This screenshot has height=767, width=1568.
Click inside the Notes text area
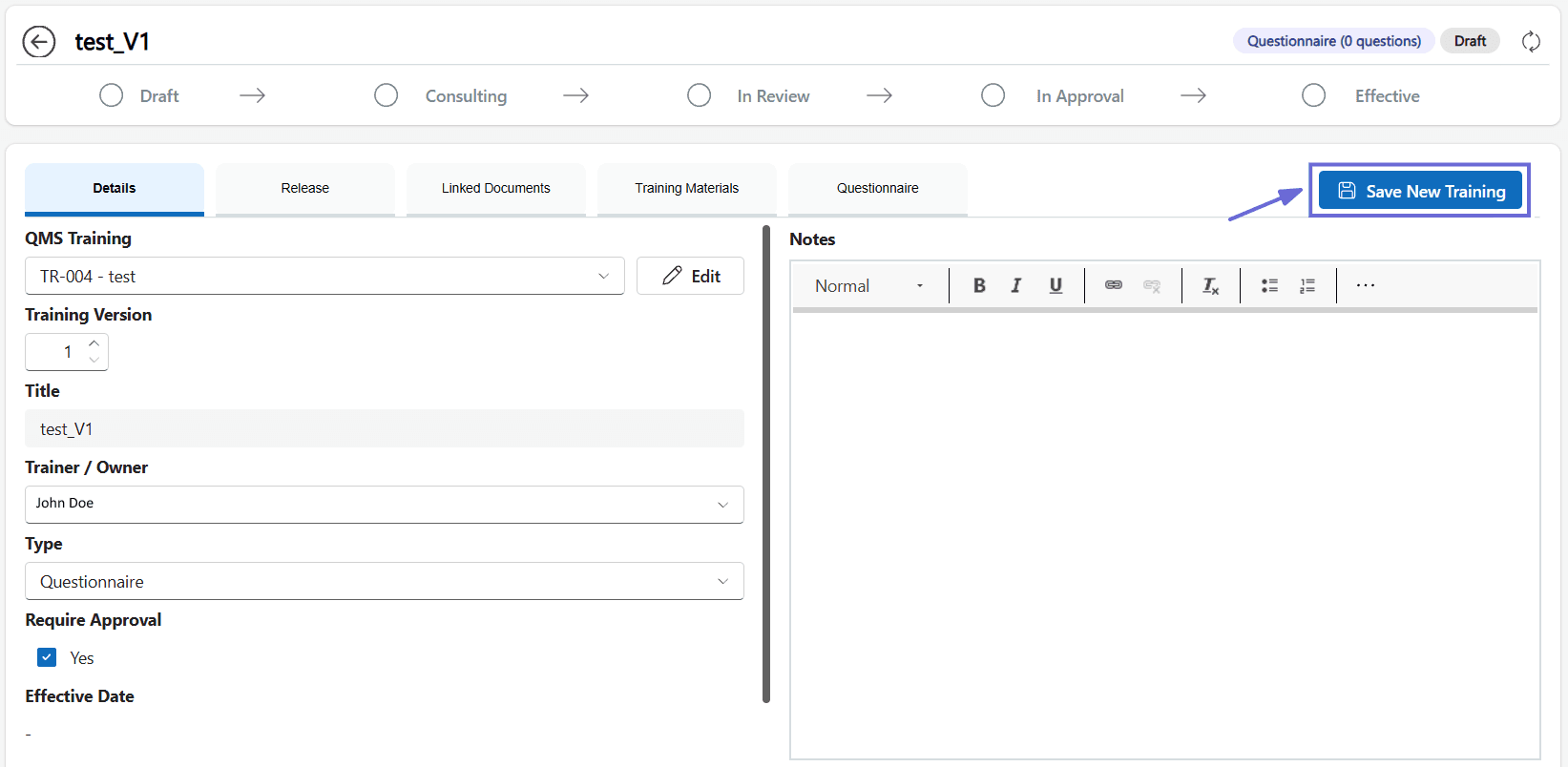coord(1164,534)
